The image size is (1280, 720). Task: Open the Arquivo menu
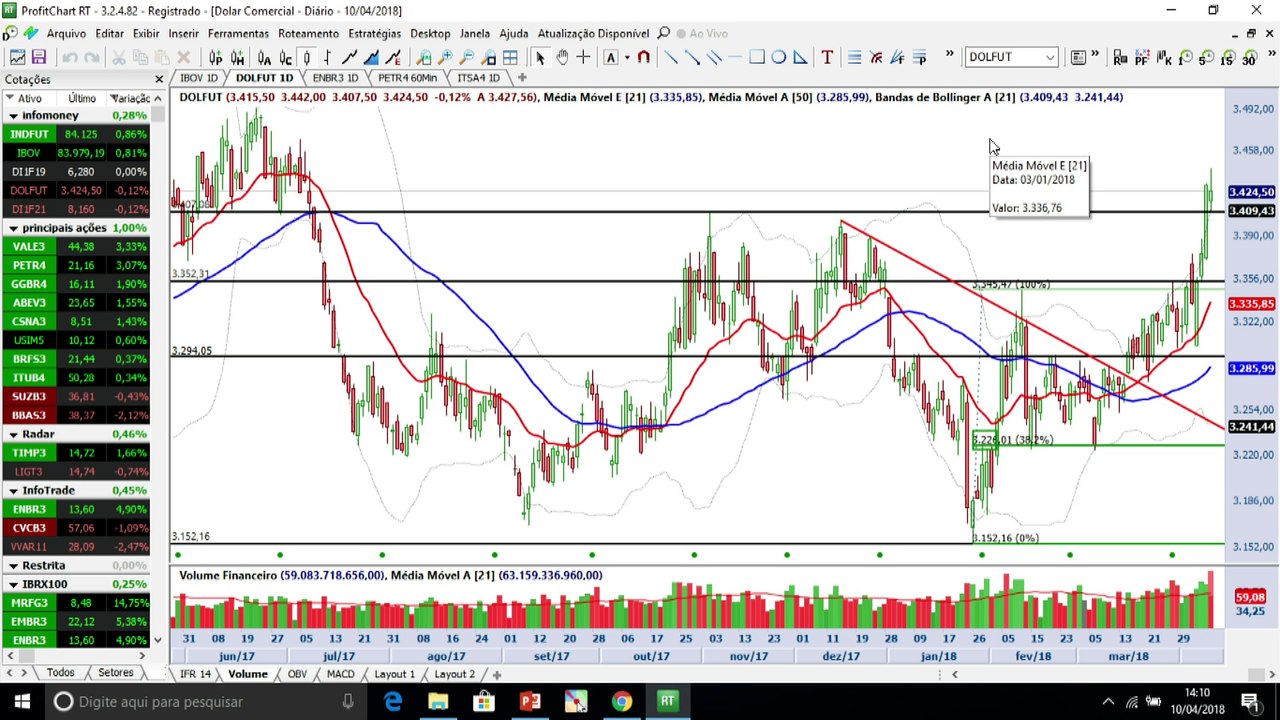(66, 33)
